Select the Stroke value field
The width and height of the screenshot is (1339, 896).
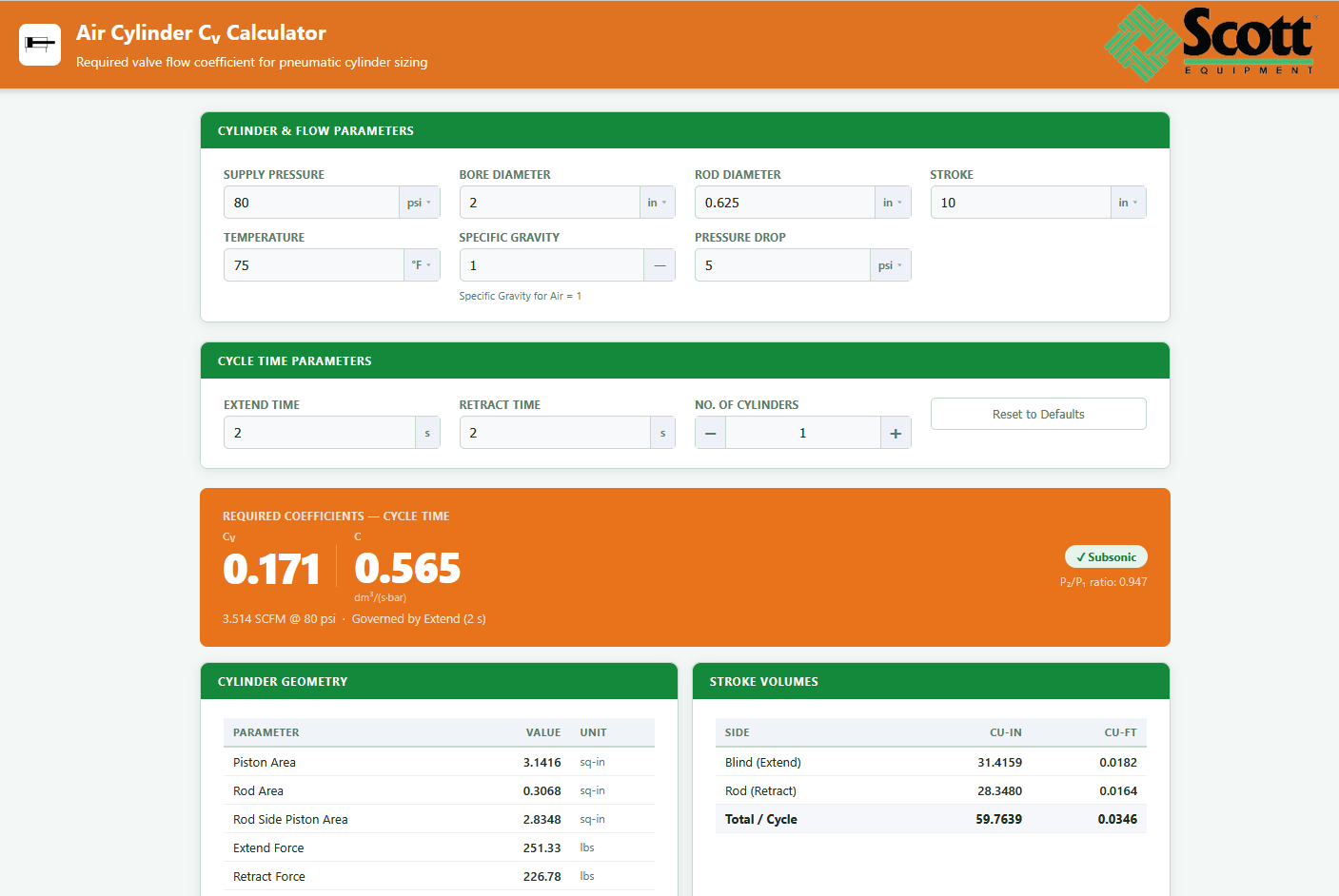pos(1021,203)
